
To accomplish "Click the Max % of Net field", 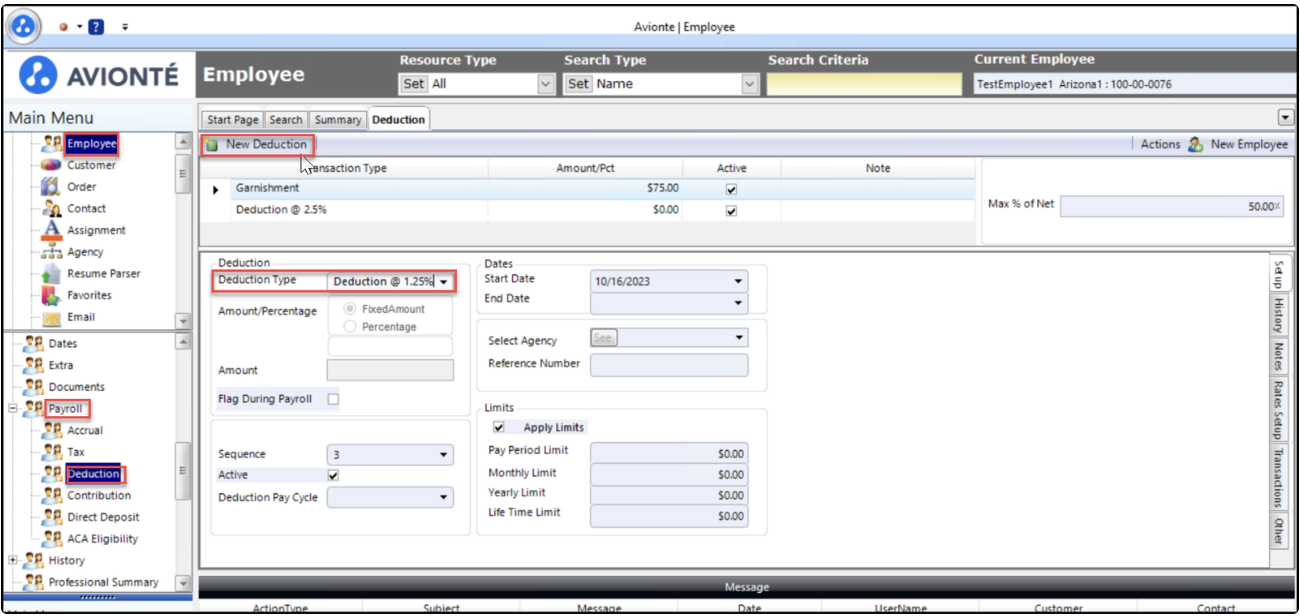I will (1172, 206).
